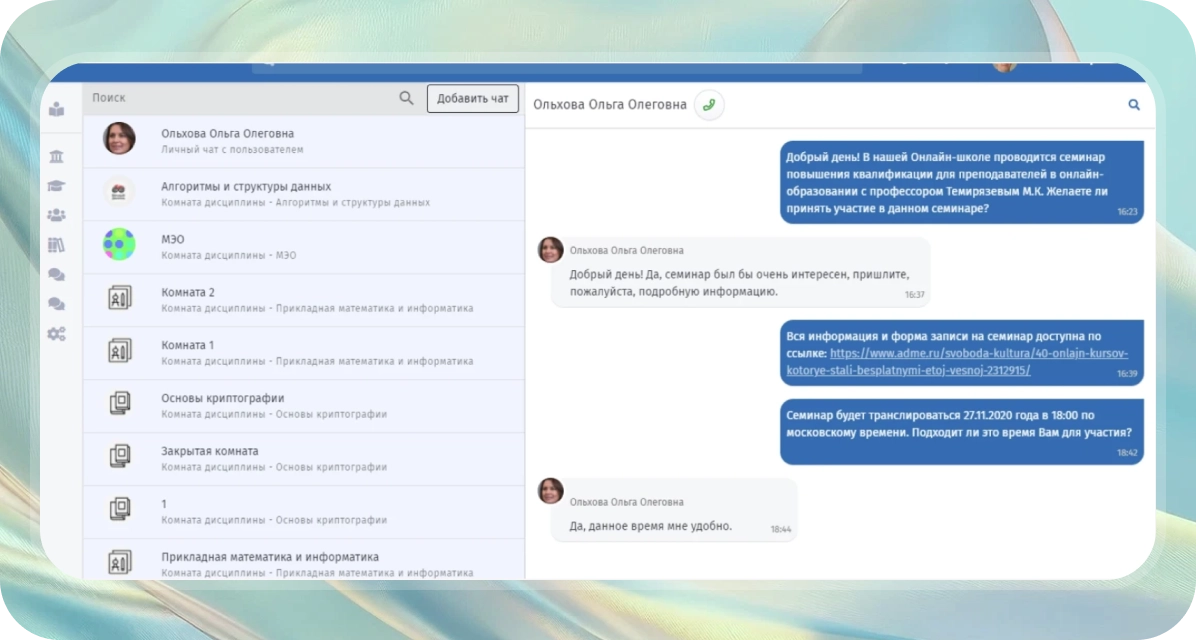Open the Основы криптографии chat title
Image resolution: width=1196 pixels, height=640 pixels.
click(223, 398)
